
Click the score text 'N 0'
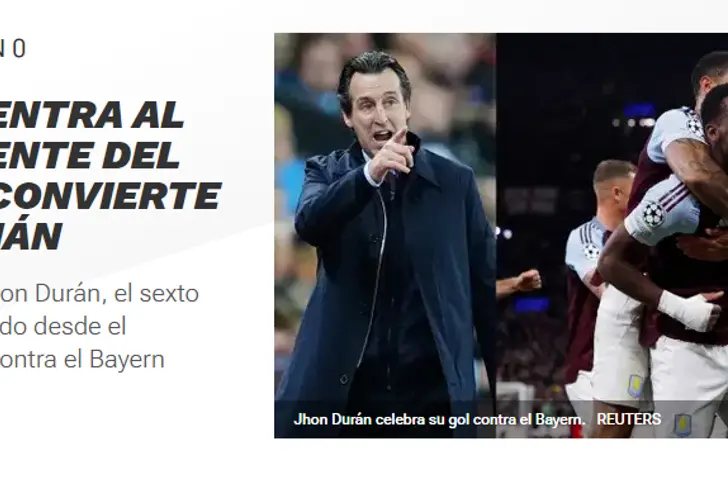tap(13, 49)
